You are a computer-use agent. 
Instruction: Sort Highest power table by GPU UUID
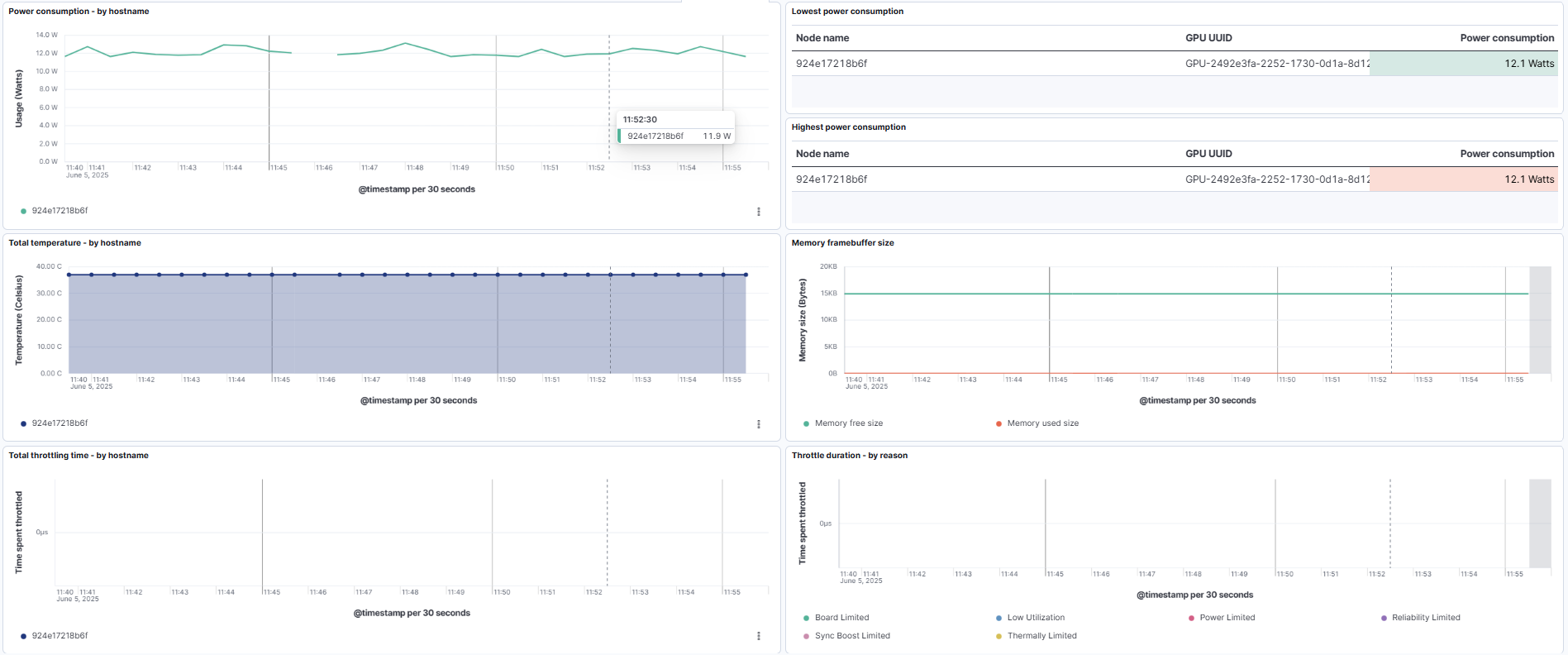[x=1208, y=154]
